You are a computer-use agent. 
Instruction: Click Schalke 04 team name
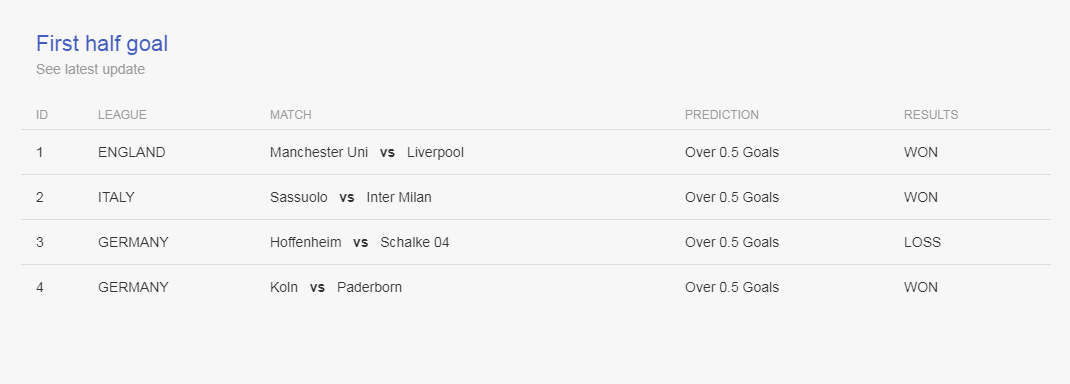click(415, 242)
